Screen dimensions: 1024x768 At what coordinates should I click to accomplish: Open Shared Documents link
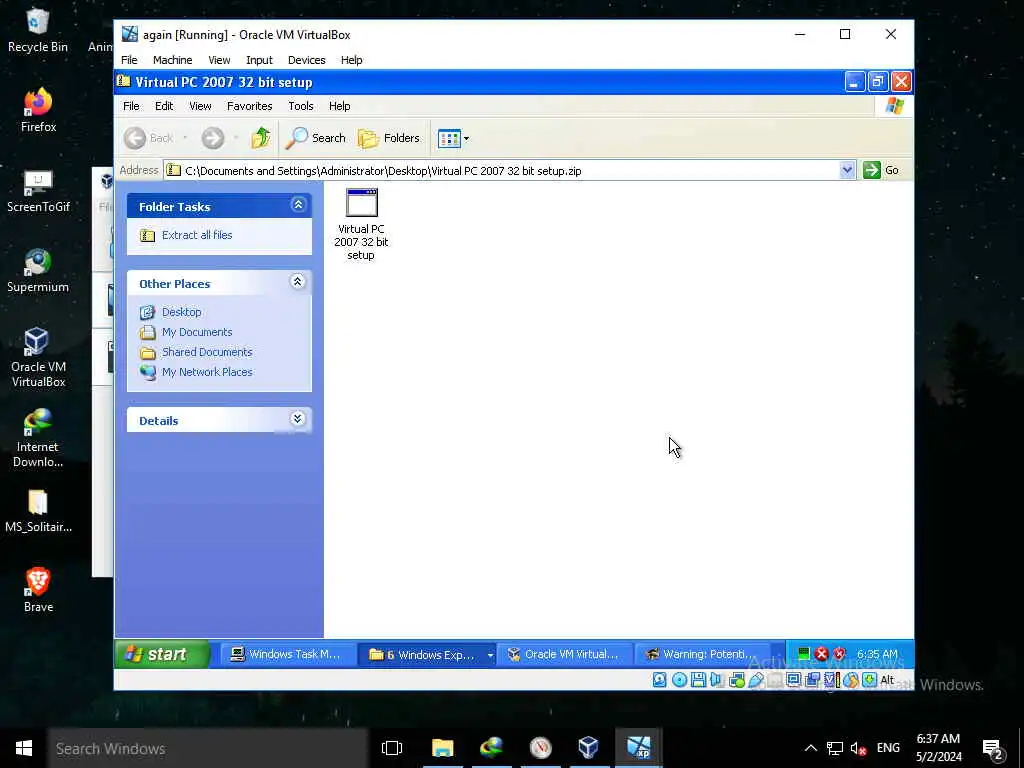[207, 352]
